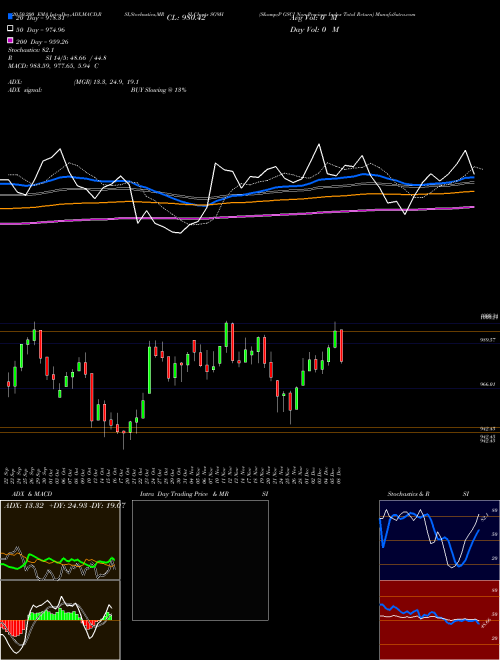Click the 'Avg Vol: 0 M' text

coord(313,18)
